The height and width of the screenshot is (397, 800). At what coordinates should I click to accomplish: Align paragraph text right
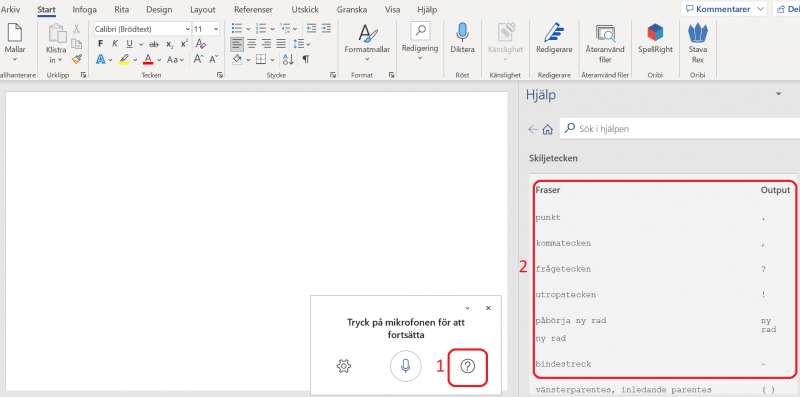[266, 44]
